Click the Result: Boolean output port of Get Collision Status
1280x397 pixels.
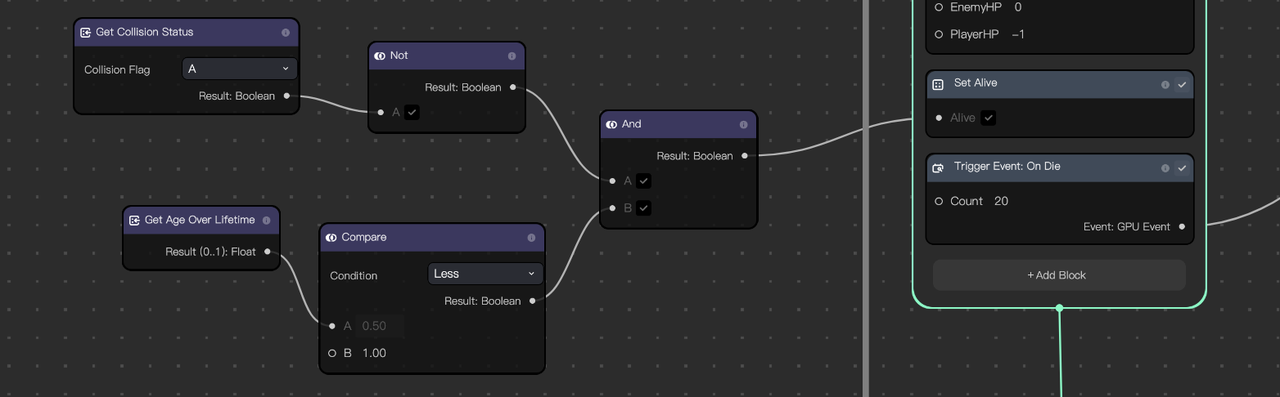(287, 96)
